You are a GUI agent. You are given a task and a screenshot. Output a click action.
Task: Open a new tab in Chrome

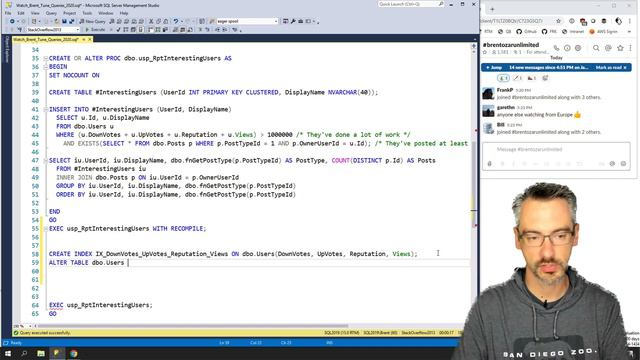tap(492, 9)
